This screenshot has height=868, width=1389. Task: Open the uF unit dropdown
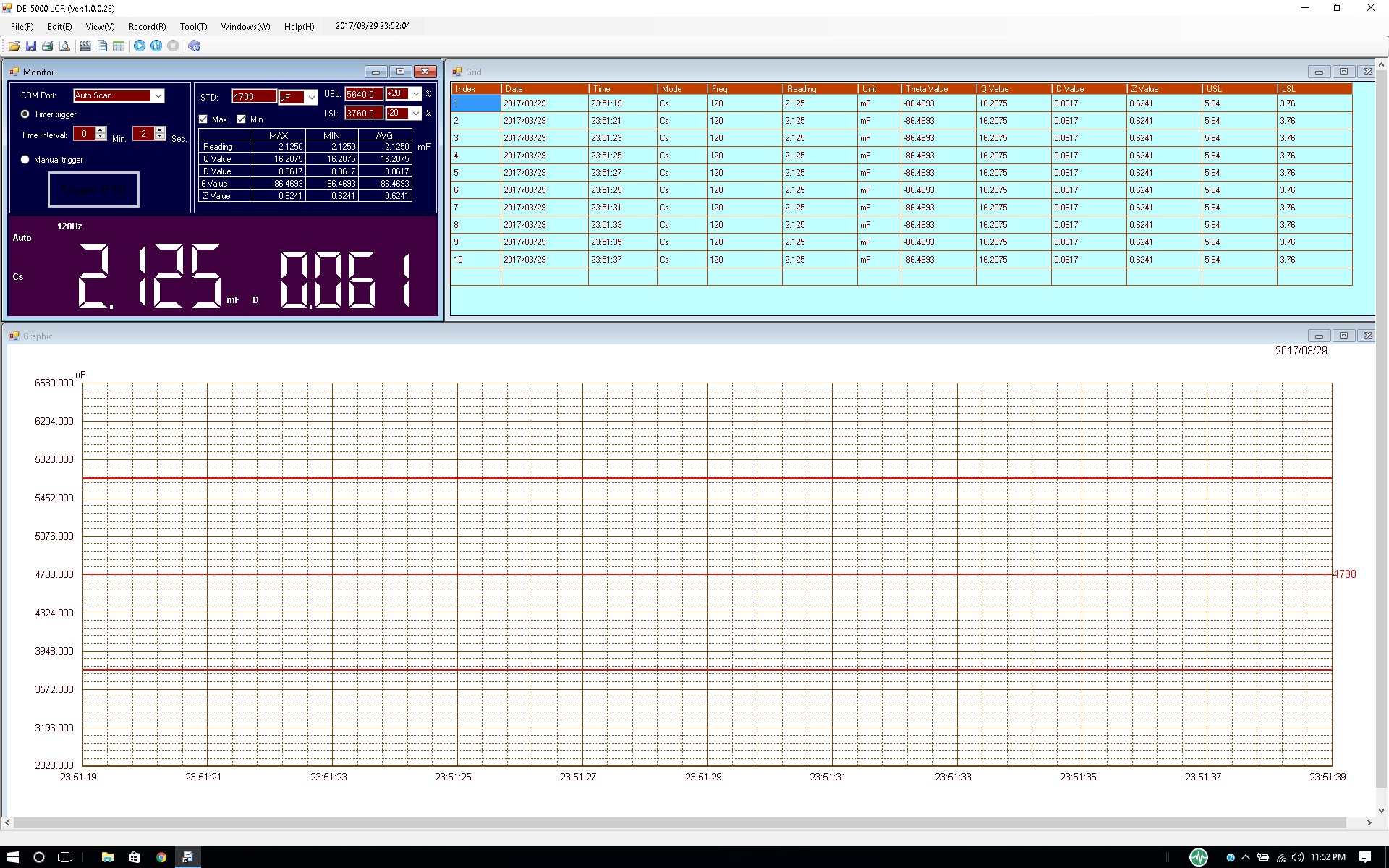[x=311, y=97]
